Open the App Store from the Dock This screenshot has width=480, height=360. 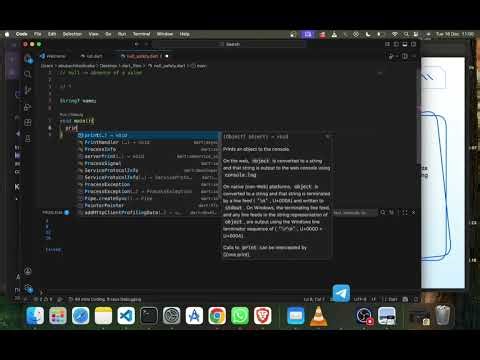[x=194, y=315]
